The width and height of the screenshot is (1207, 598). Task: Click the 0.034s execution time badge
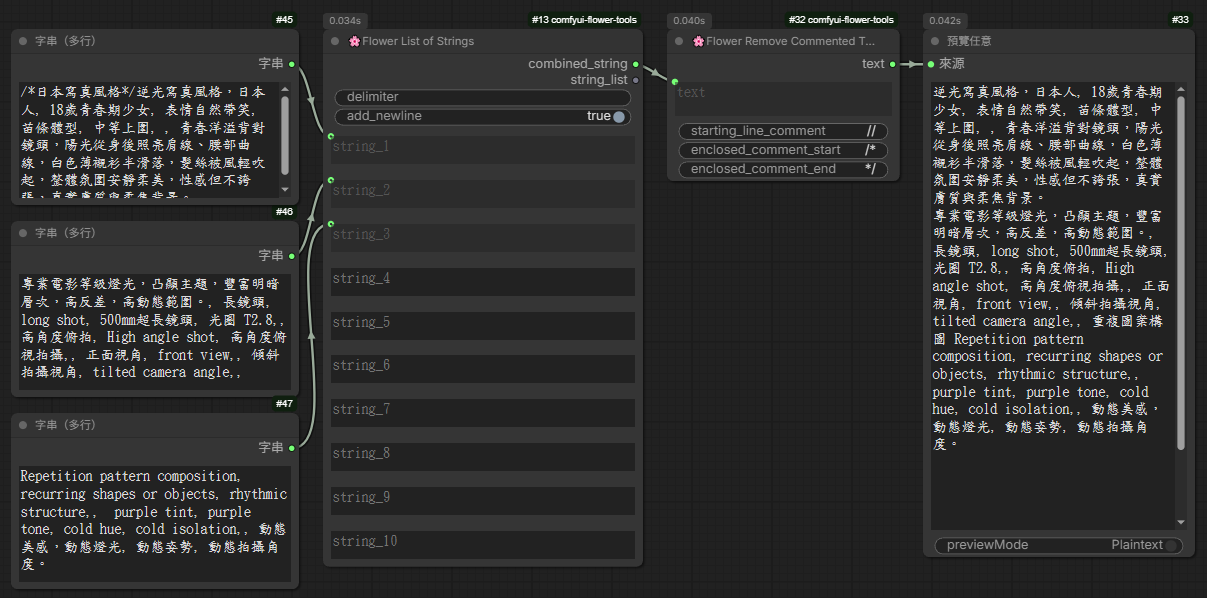345,20
